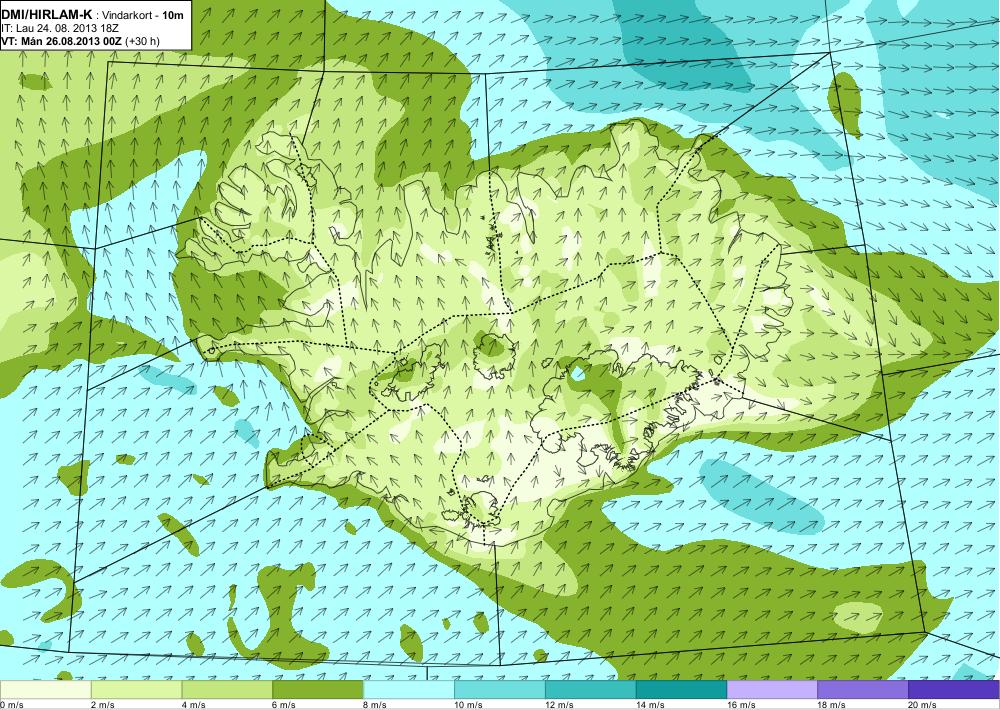This screenshot has height=710, width=1000.
Task: Click the medium green 4–6 m/s legend swatch
Action: click(x=227, y=690)
